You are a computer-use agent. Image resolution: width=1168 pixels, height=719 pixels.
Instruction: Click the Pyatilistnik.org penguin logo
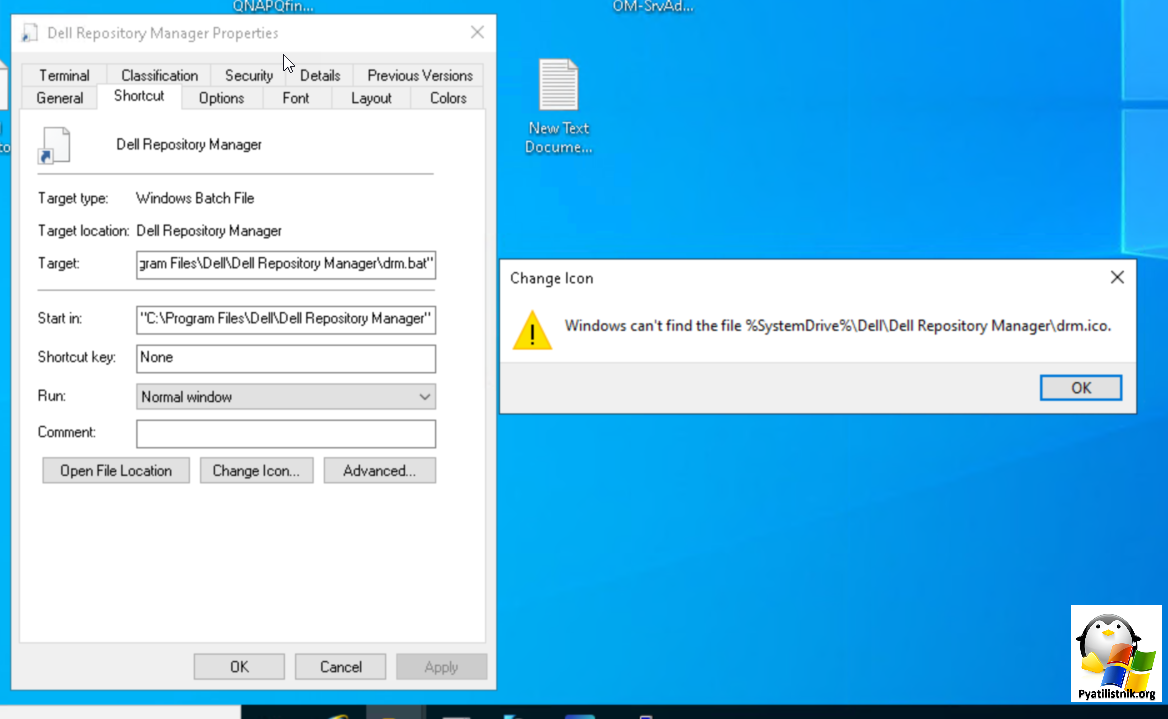(x=1116, y=655)
